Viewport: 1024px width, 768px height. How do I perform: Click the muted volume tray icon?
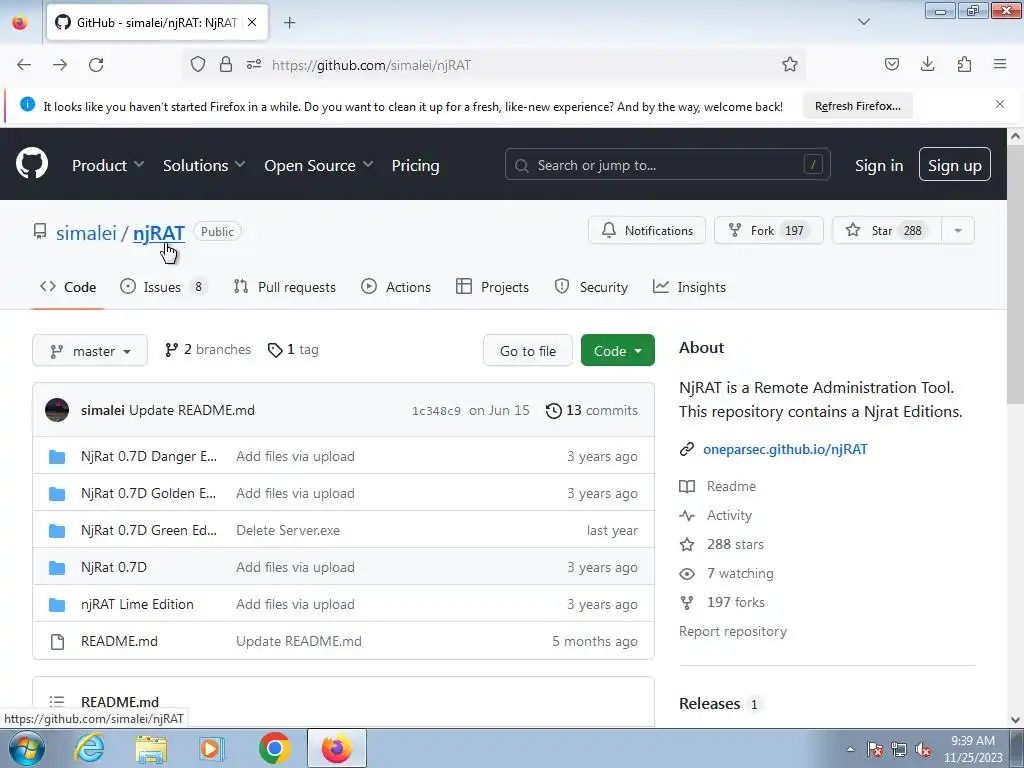pos(923,750)
